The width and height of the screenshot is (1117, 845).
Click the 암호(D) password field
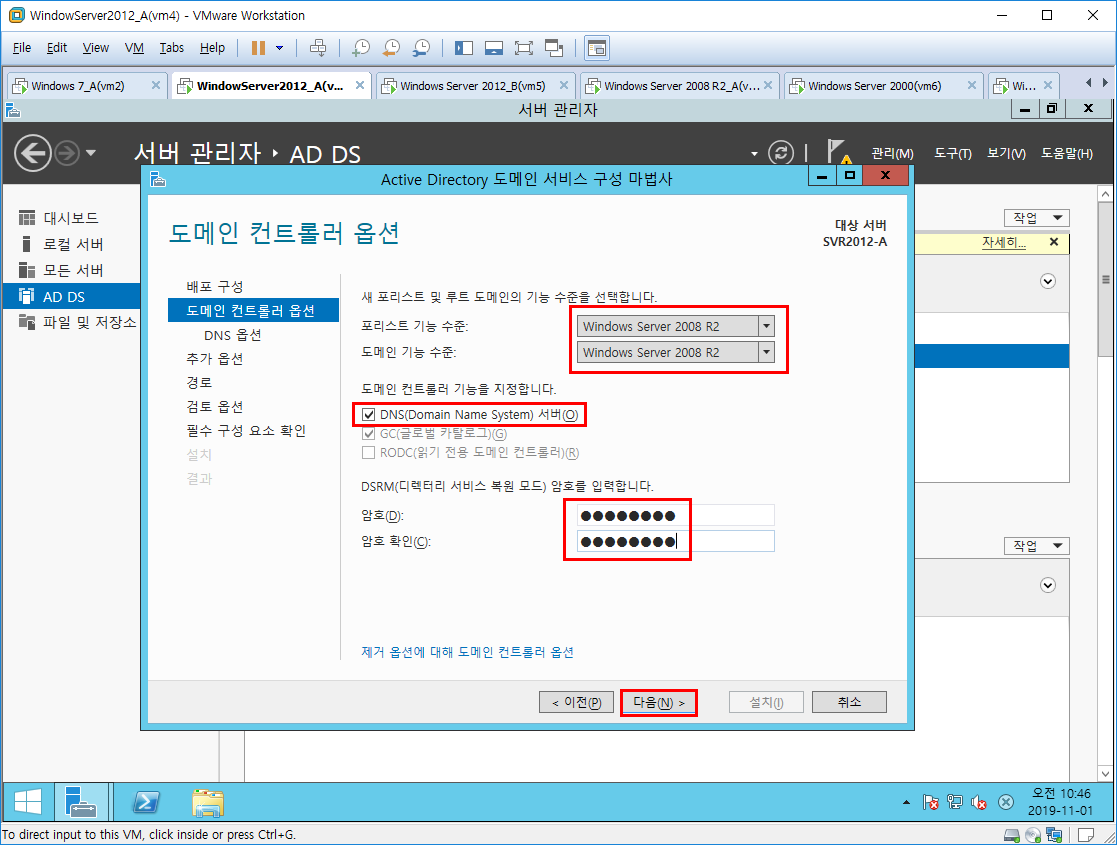click(675, 515)
